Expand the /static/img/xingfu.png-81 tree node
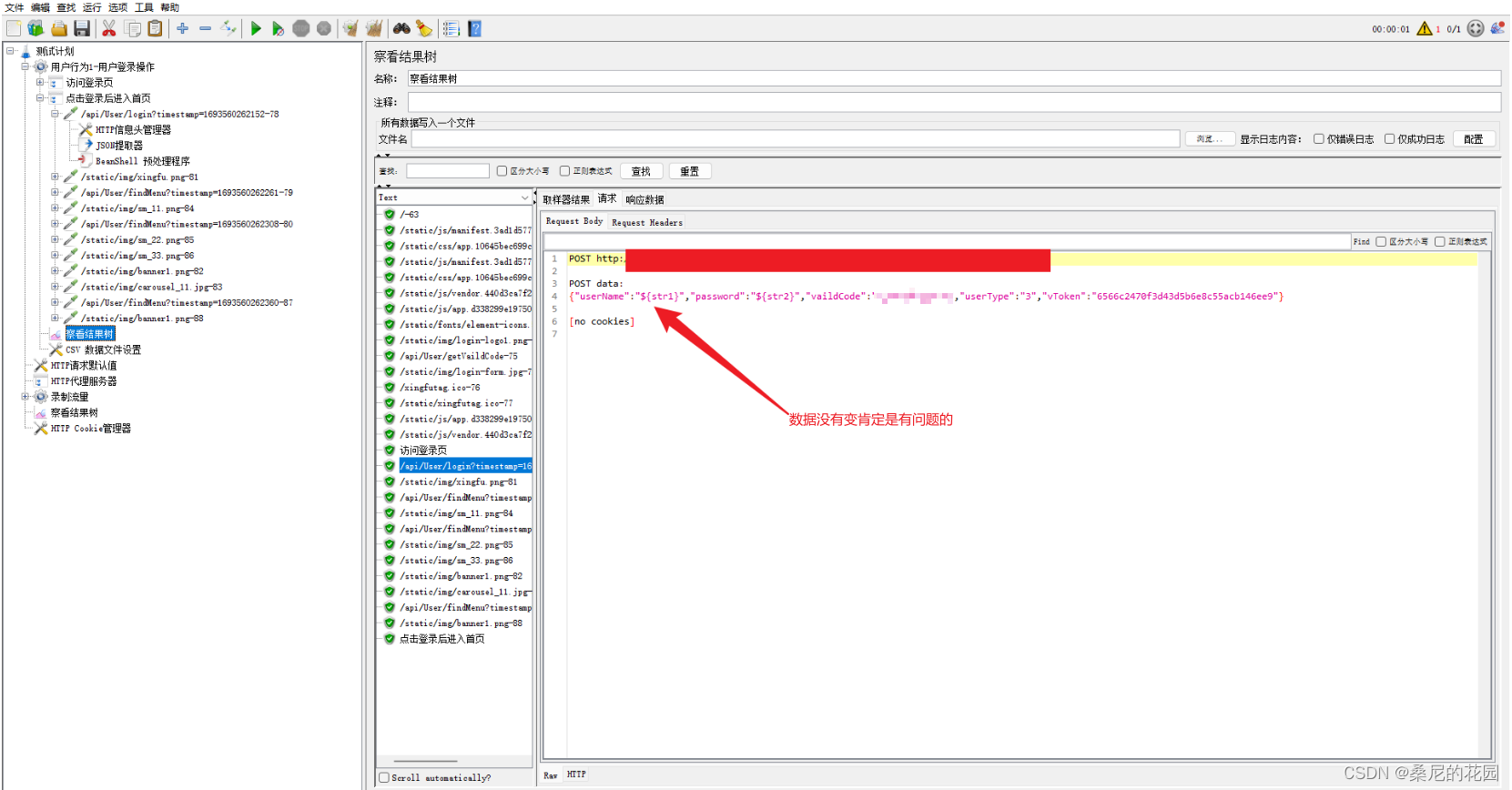1512x790 pixels. pos(55,177)
